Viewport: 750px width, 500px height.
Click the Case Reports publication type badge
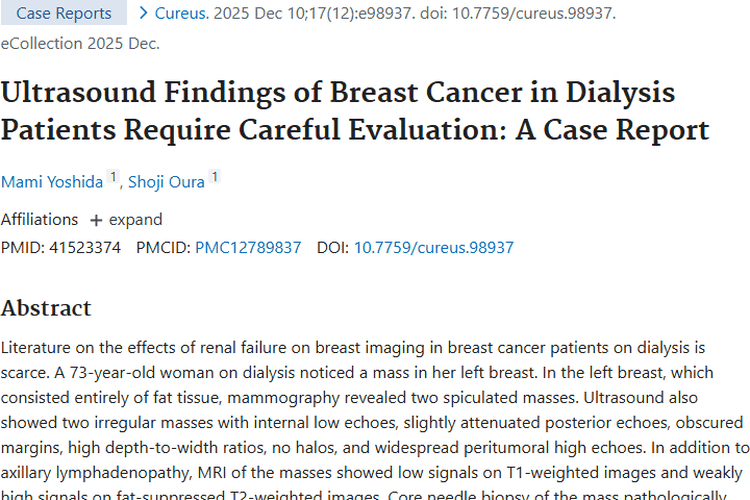pyautogui.click(x=64, y=13)
